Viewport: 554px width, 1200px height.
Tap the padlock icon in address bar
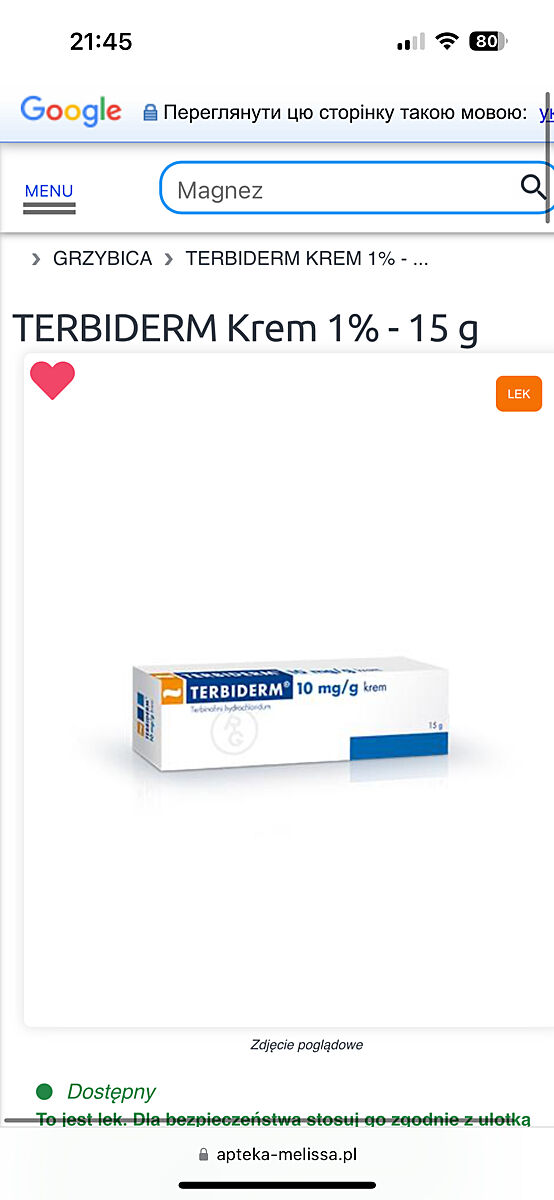pyautogui.click(x=204, y=1154)
